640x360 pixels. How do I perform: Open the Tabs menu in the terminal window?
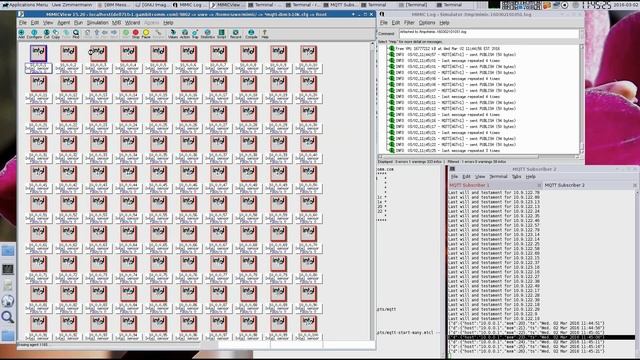coord(516,177)
